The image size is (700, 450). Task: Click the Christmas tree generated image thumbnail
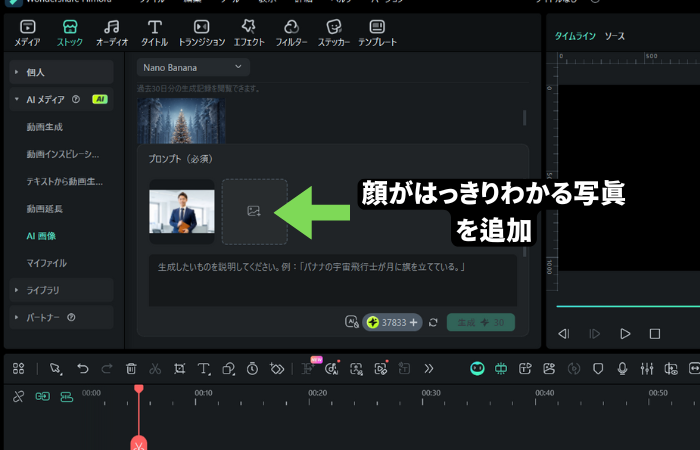point(181,121)
